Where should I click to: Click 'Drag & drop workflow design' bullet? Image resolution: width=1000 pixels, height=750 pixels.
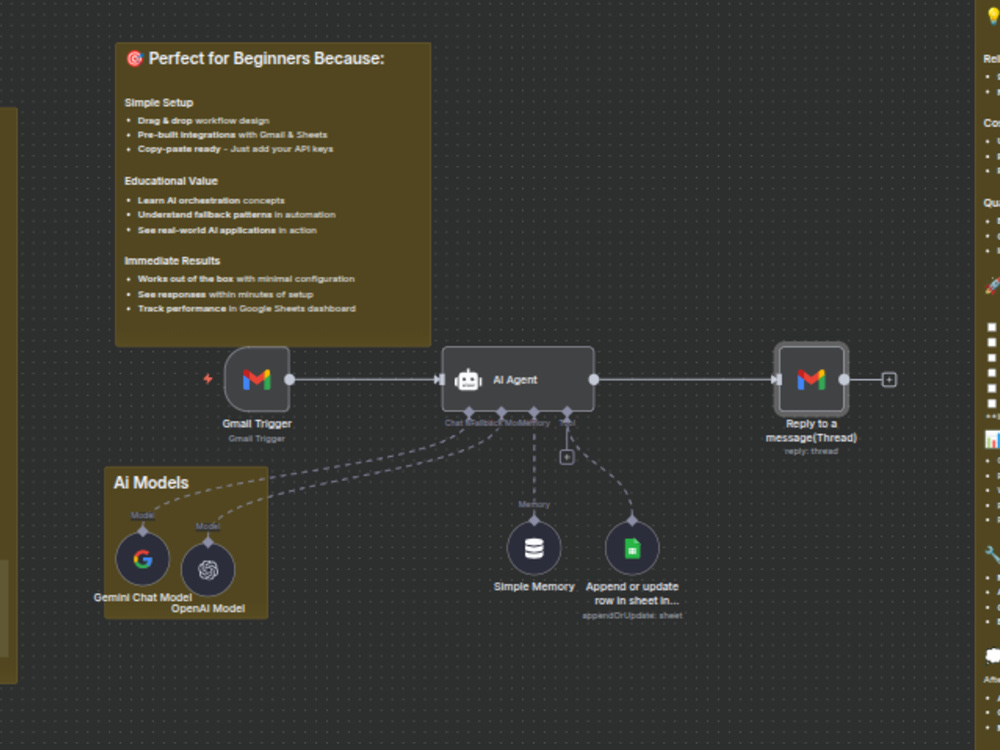(203, 121)
